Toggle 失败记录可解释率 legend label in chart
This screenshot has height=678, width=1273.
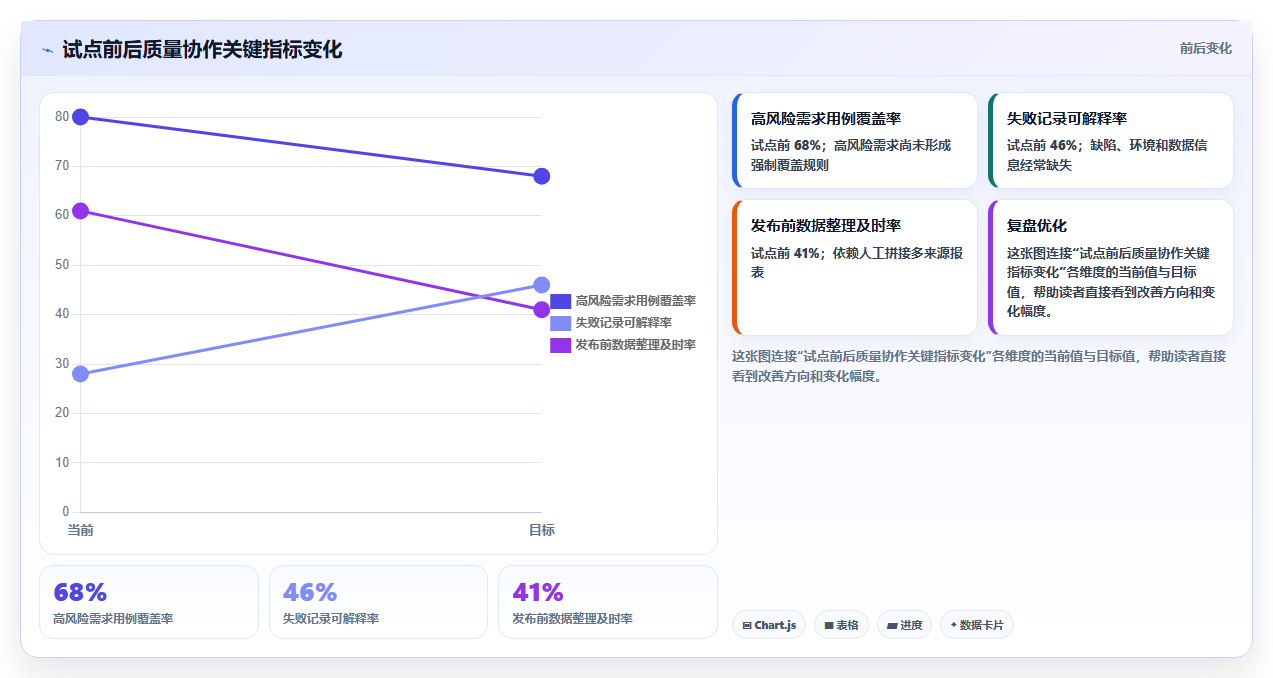pos(624,323)
